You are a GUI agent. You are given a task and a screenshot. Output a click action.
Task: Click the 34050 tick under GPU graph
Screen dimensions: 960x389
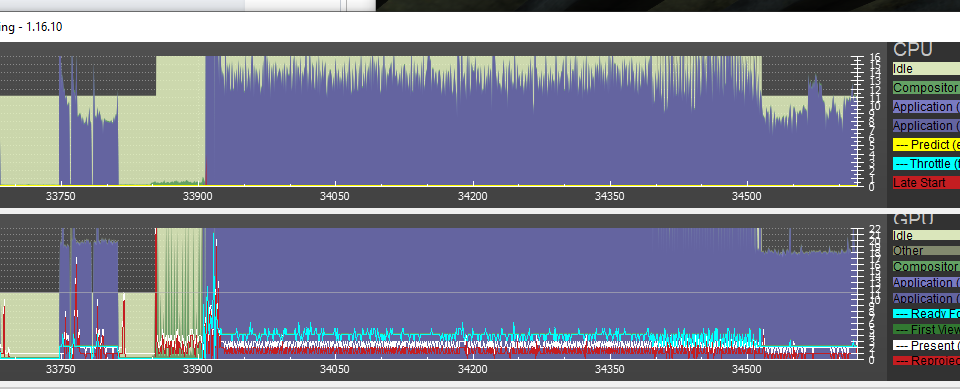click(335, 369)
